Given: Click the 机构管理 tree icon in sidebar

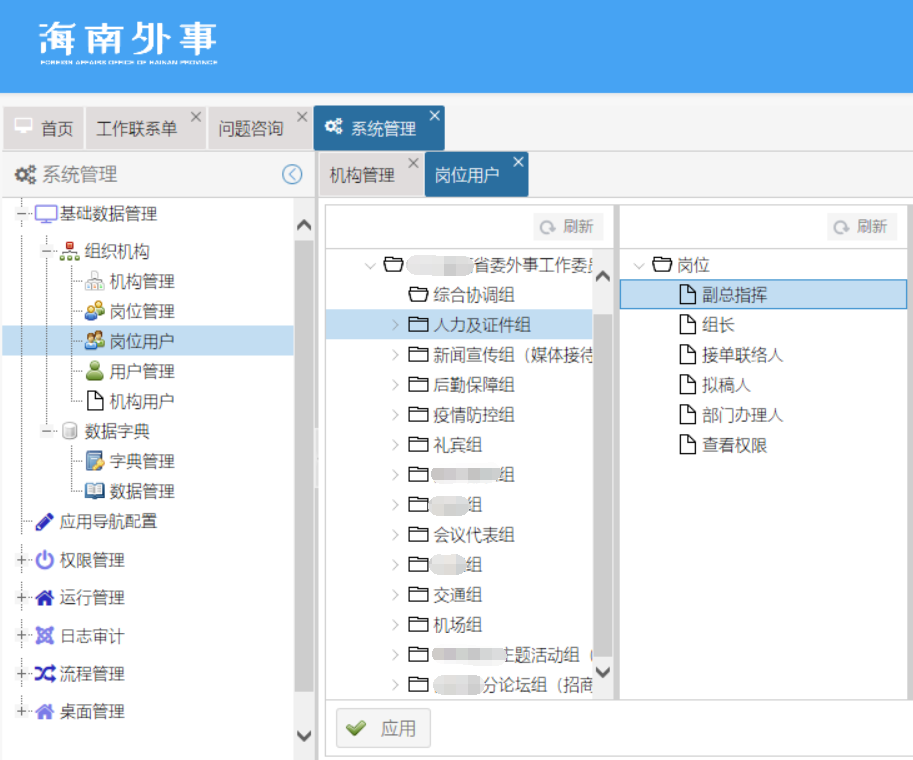Looking at the screenshot, I should point(94,281).
